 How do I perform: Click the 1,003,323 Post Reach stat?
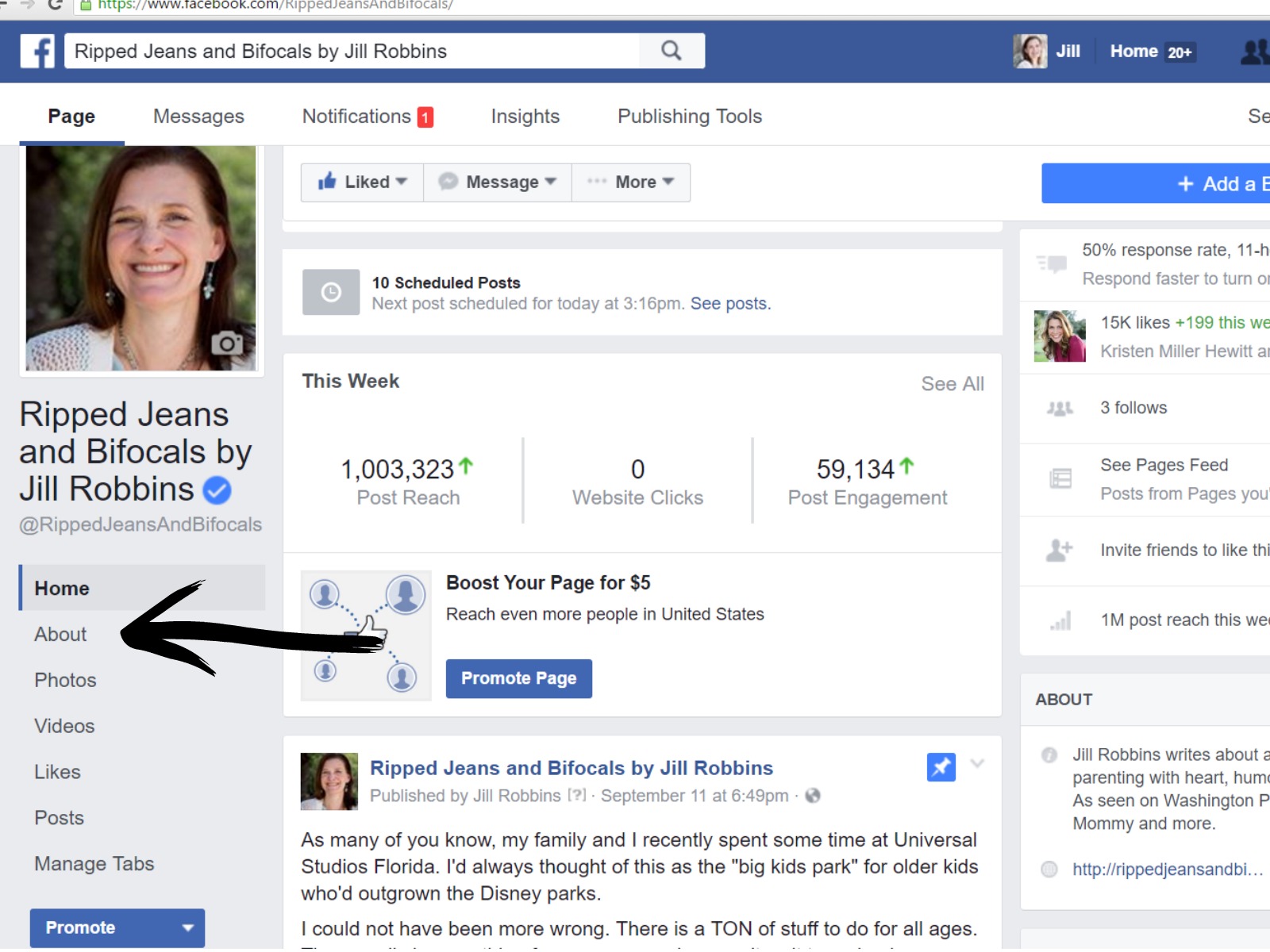coord(408,481)
